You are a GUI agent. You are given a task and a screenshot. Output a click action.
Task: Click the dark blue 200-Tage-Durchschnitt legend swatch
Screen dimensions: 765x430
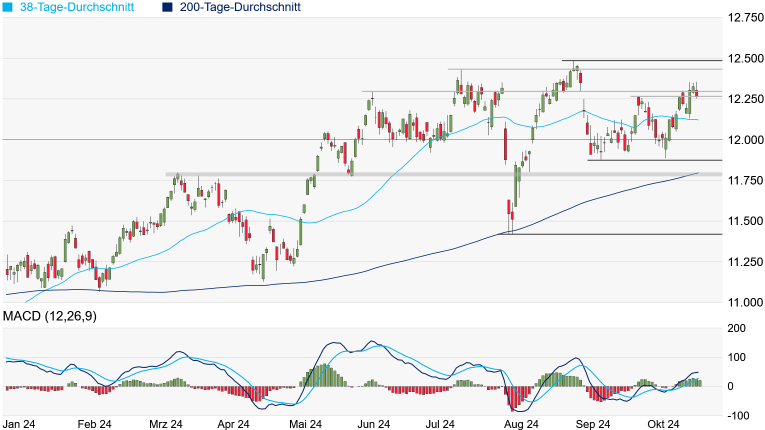pyautogui.click(x=167, y=7)
